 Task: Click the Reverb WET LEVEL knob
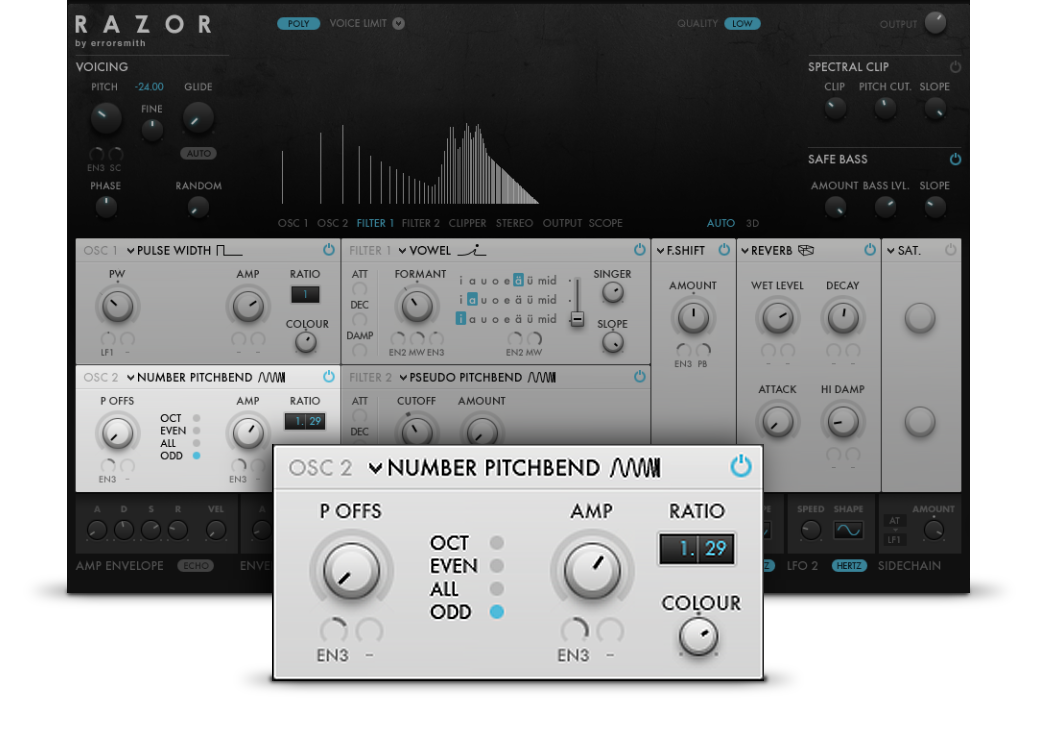pyautogui.click(x=777, y=318)
